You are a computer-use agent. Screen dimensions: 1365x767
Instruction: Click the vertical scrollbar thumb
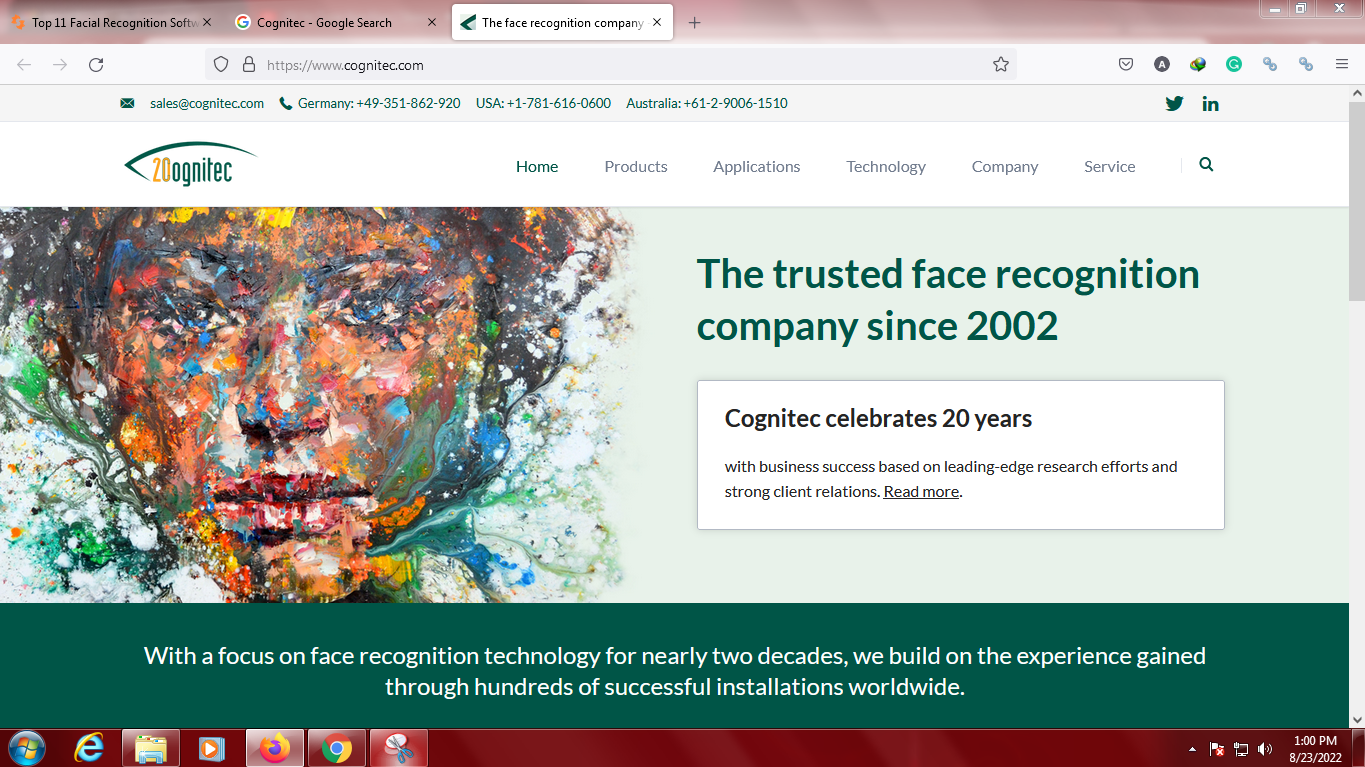click(x=1357, y=201)
